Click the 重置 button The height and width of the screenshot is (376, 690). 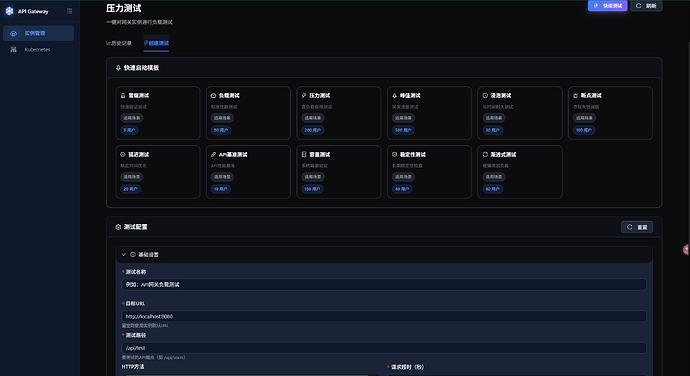pos(637,227)
